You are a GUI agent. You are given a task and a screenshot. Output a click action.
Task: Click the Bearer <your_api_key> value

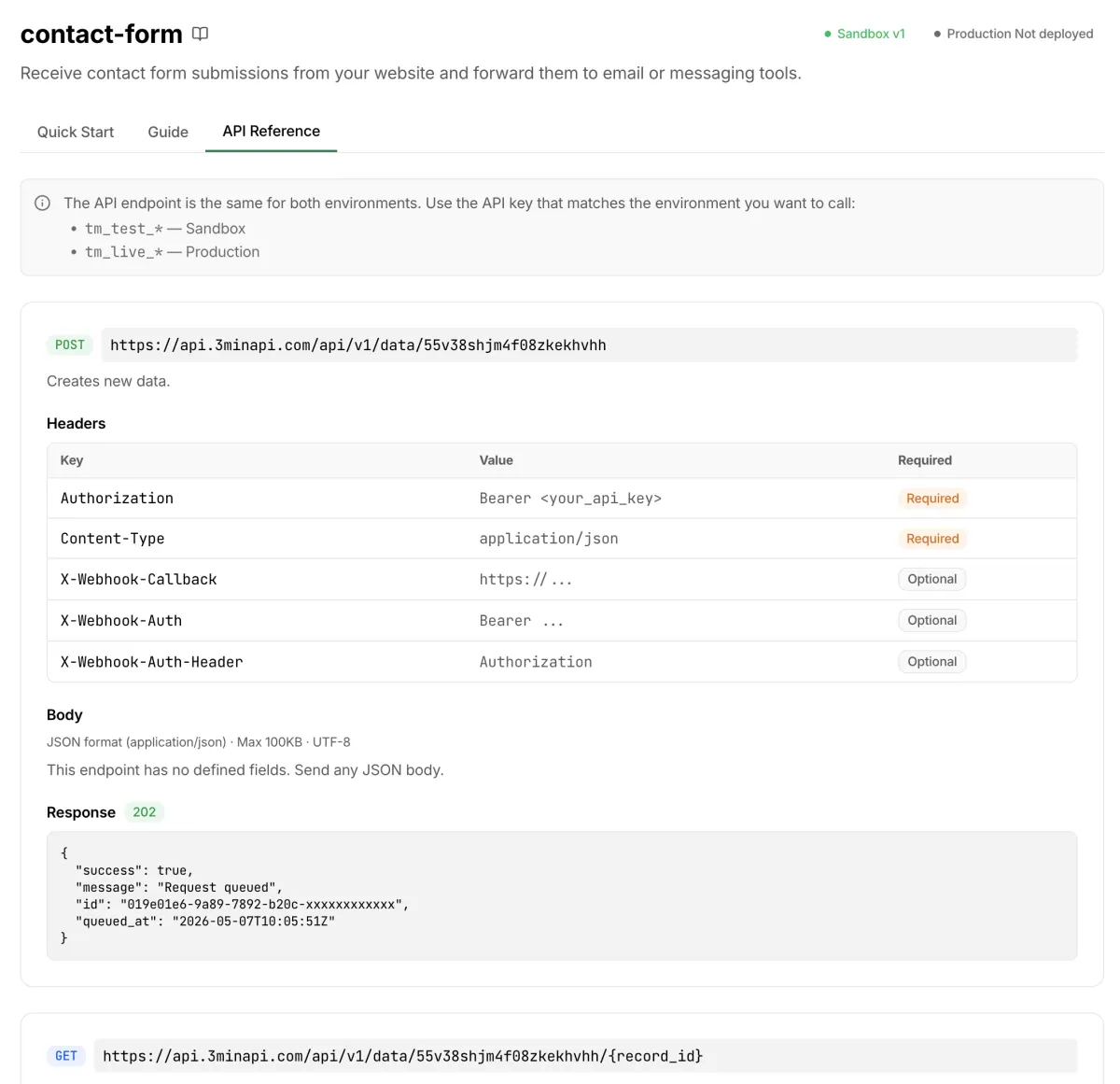click(x=570, y=499)
